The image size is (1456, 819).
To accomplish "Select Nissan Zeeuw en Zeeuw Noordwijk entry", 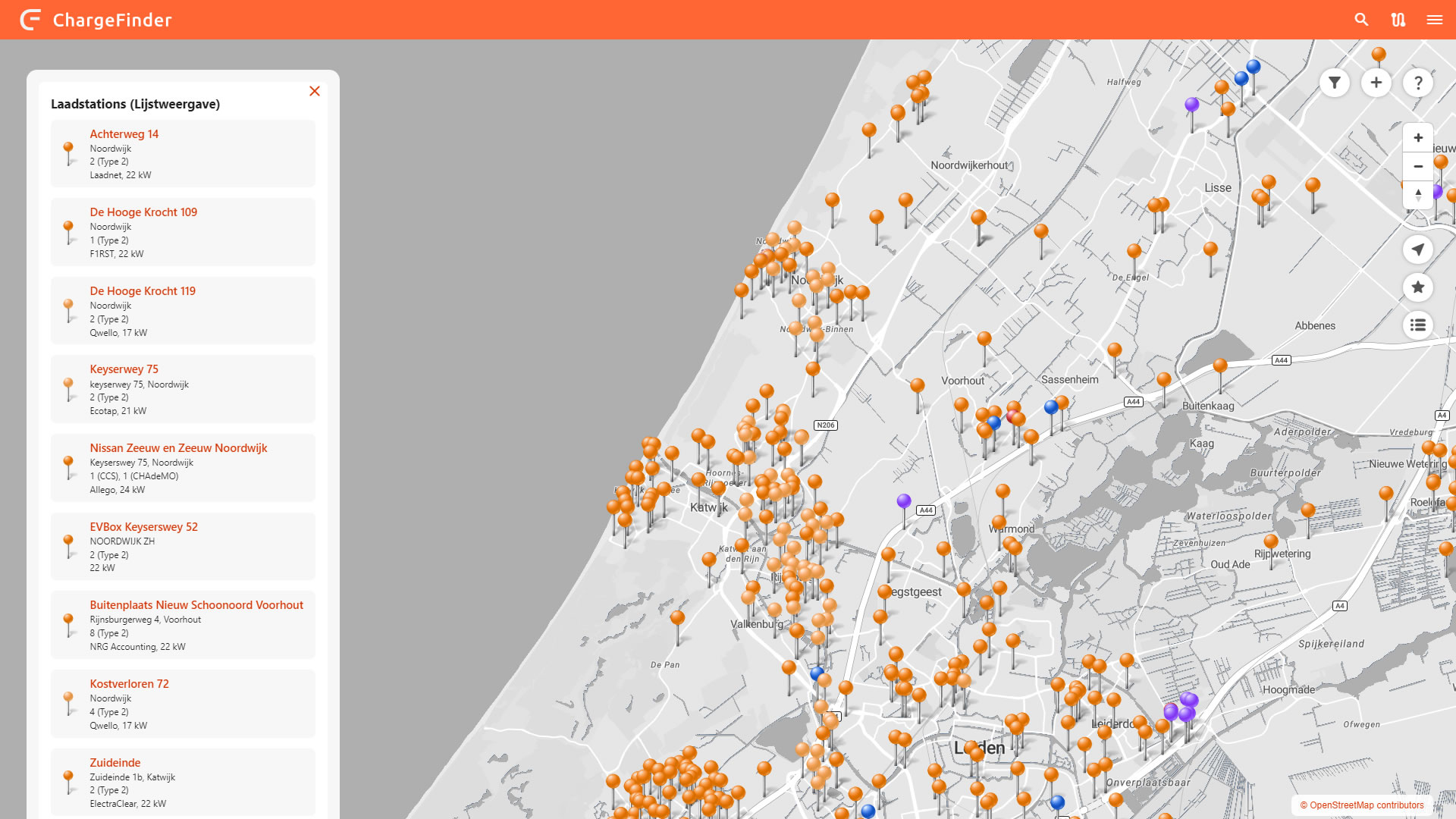I will tap(178, 448).
